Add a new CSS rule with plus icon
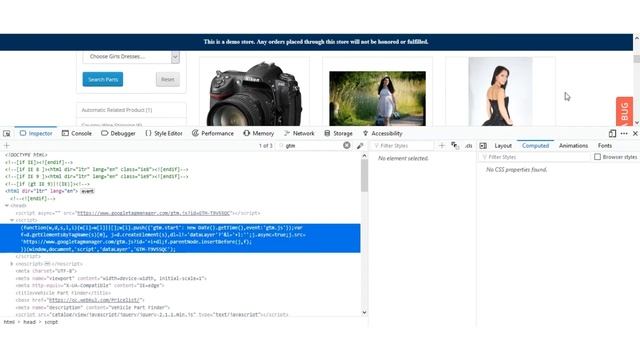The image size is (640, 360). pos(442,145)
